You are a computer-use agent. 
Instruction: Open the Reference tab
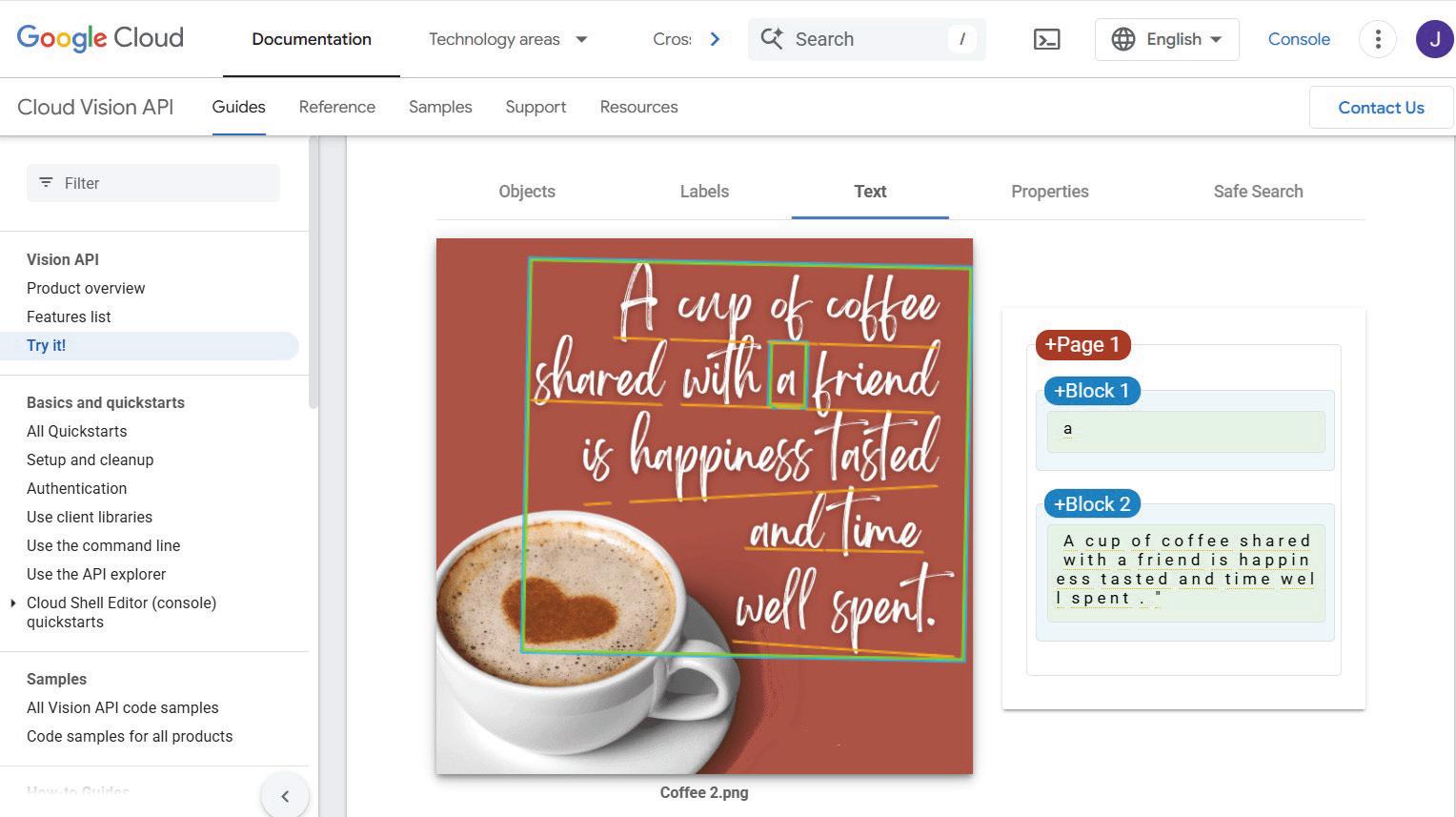click(x=337, y=107)
